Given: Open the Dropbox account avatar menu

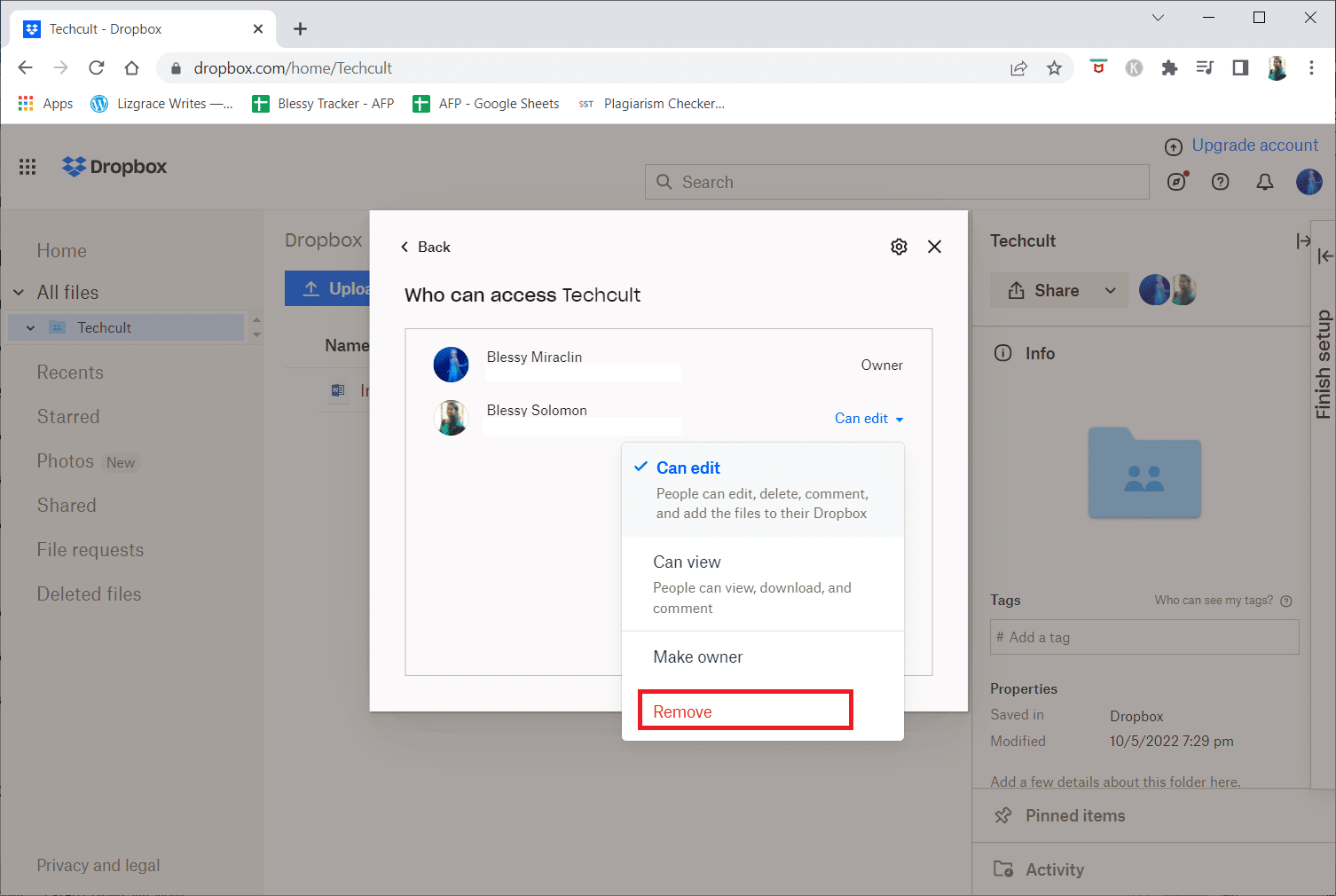Looking at the screenshot, I should (1309, 182).
